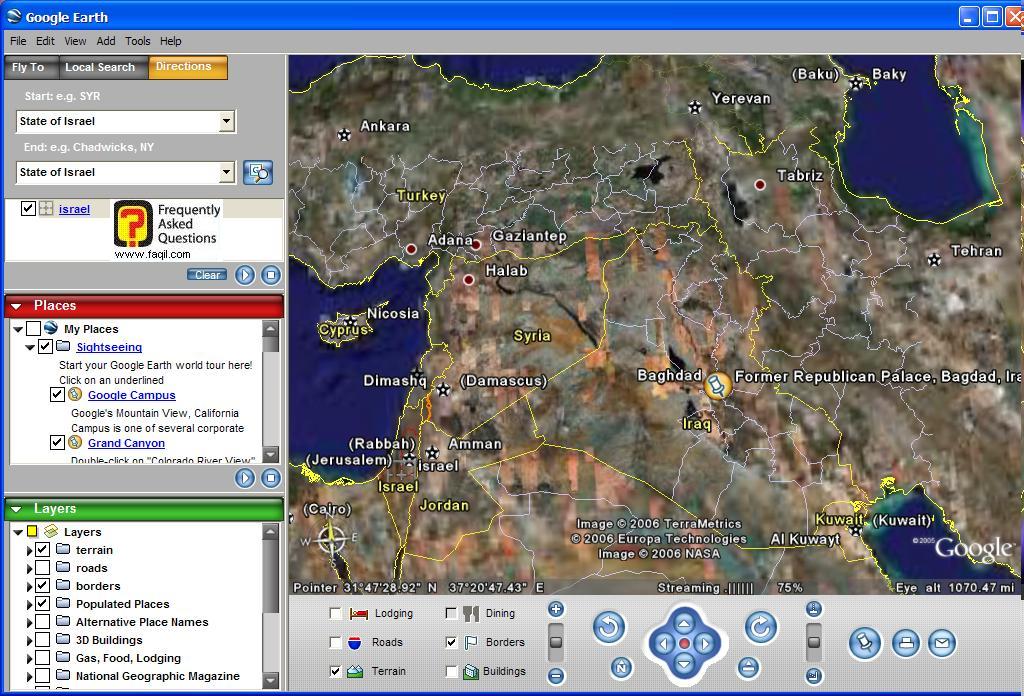Check the roads layer checkbox
The height and width of the screenshot is (696, 1024).
(42, 568)
